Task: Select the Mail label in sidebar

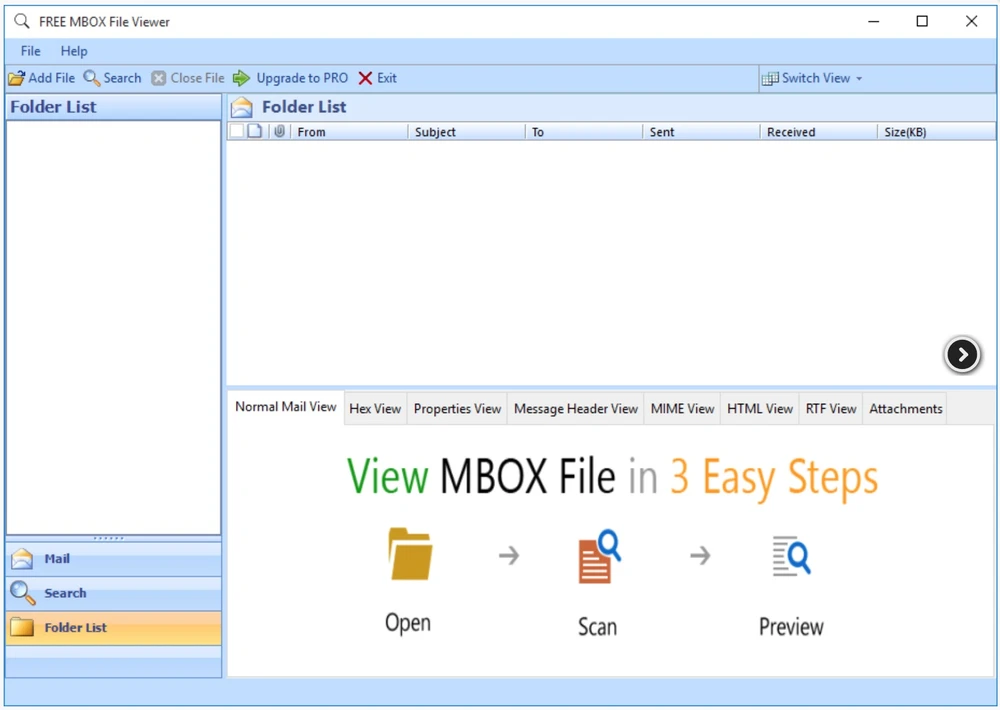Action: (x=57, y=559)
